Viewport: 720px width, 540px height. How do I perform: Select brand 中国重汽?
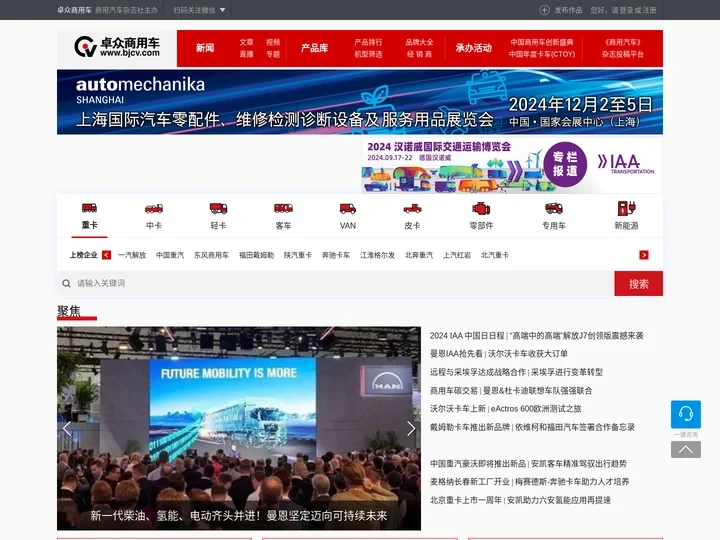click(x=170, y=255)
